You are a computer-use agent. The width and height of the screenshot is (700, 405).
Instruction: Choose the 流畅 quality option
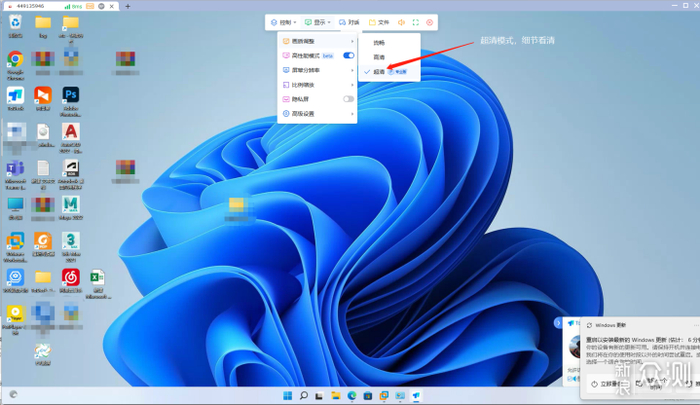click(379, 43)
